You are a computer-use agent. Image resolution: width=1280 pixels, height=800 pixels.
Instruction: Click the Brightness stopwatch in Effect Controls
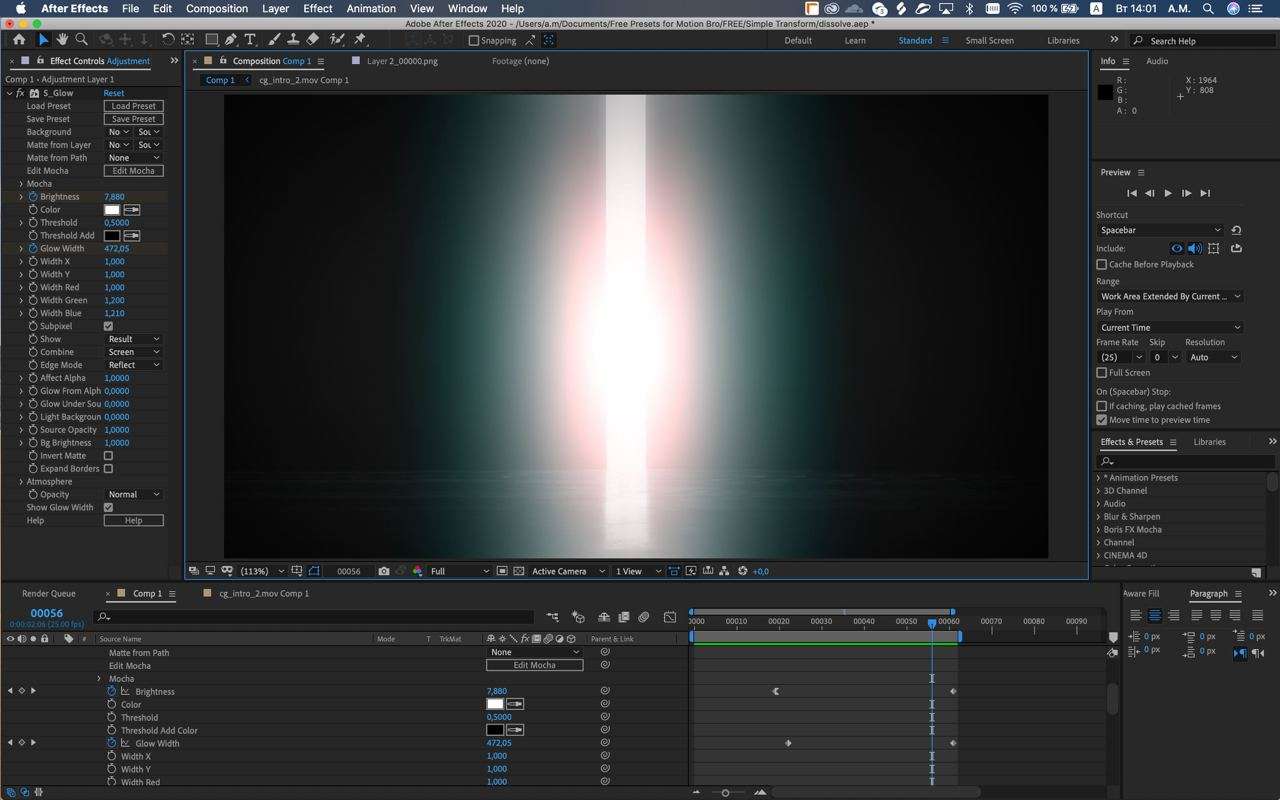click(33, 197)
